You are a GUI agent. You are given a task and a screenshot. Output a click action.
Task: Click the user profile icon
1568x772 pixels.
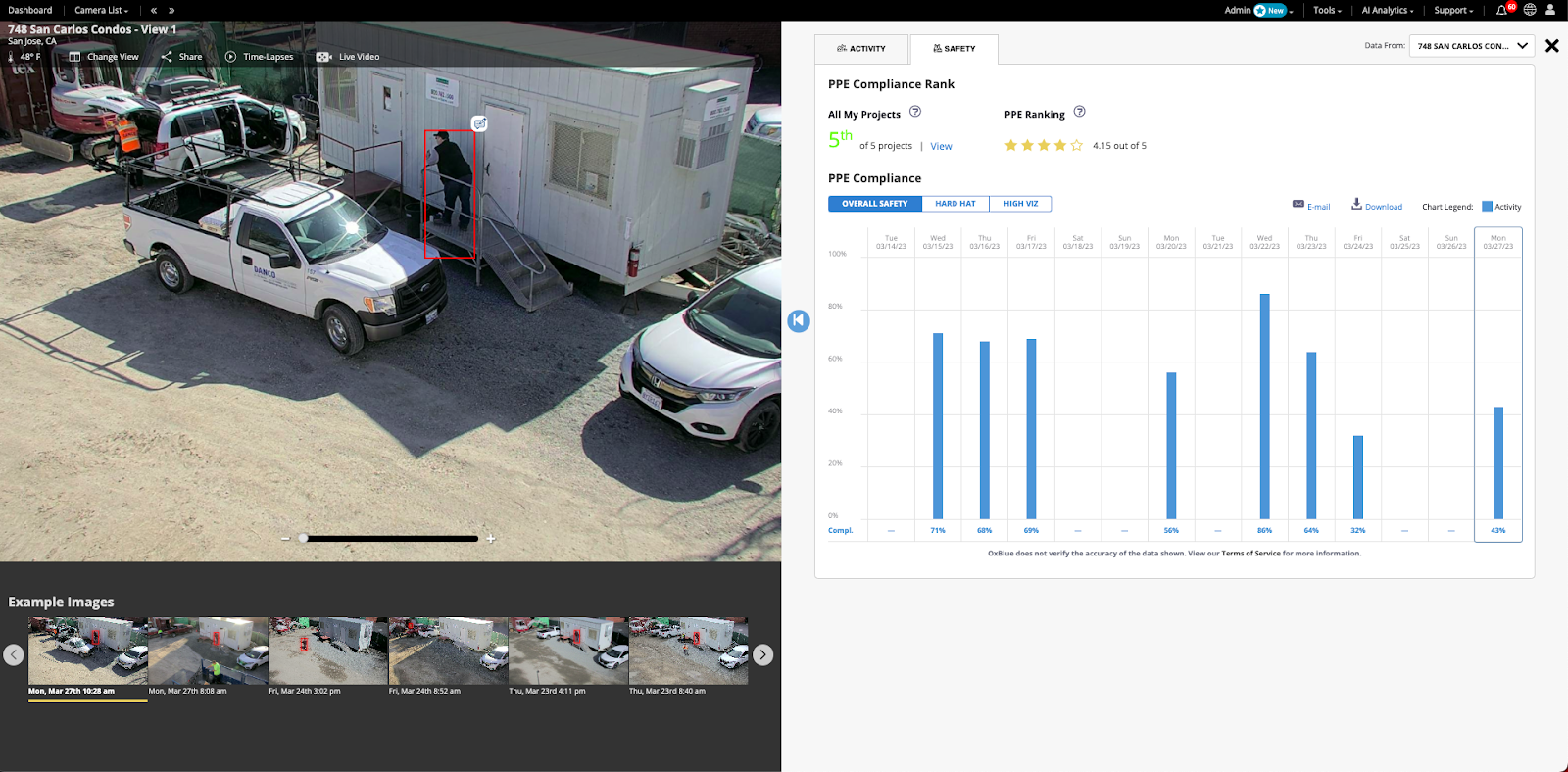point(1550,10)
